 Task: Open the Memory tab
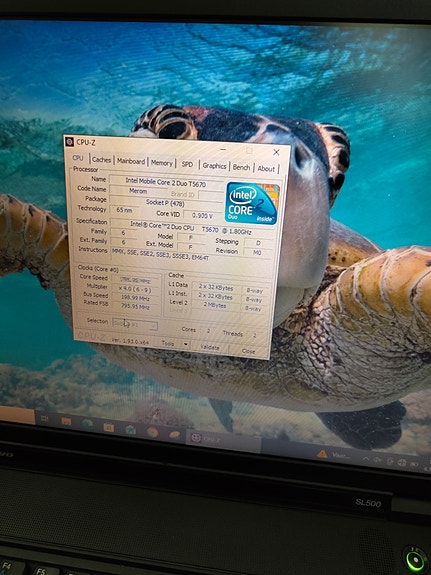[x=161, y=163]
